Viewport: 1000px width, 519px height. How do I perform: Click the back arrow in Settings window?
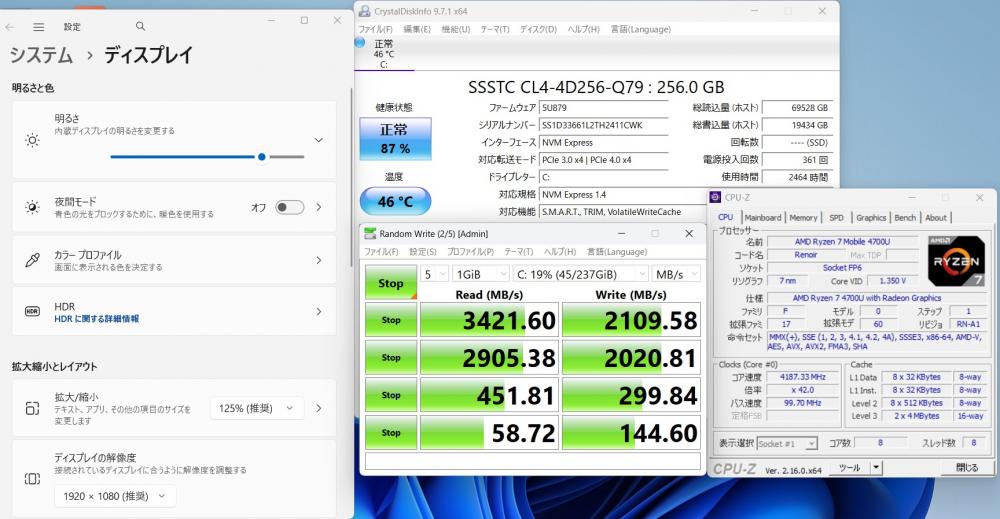(10, 27)
